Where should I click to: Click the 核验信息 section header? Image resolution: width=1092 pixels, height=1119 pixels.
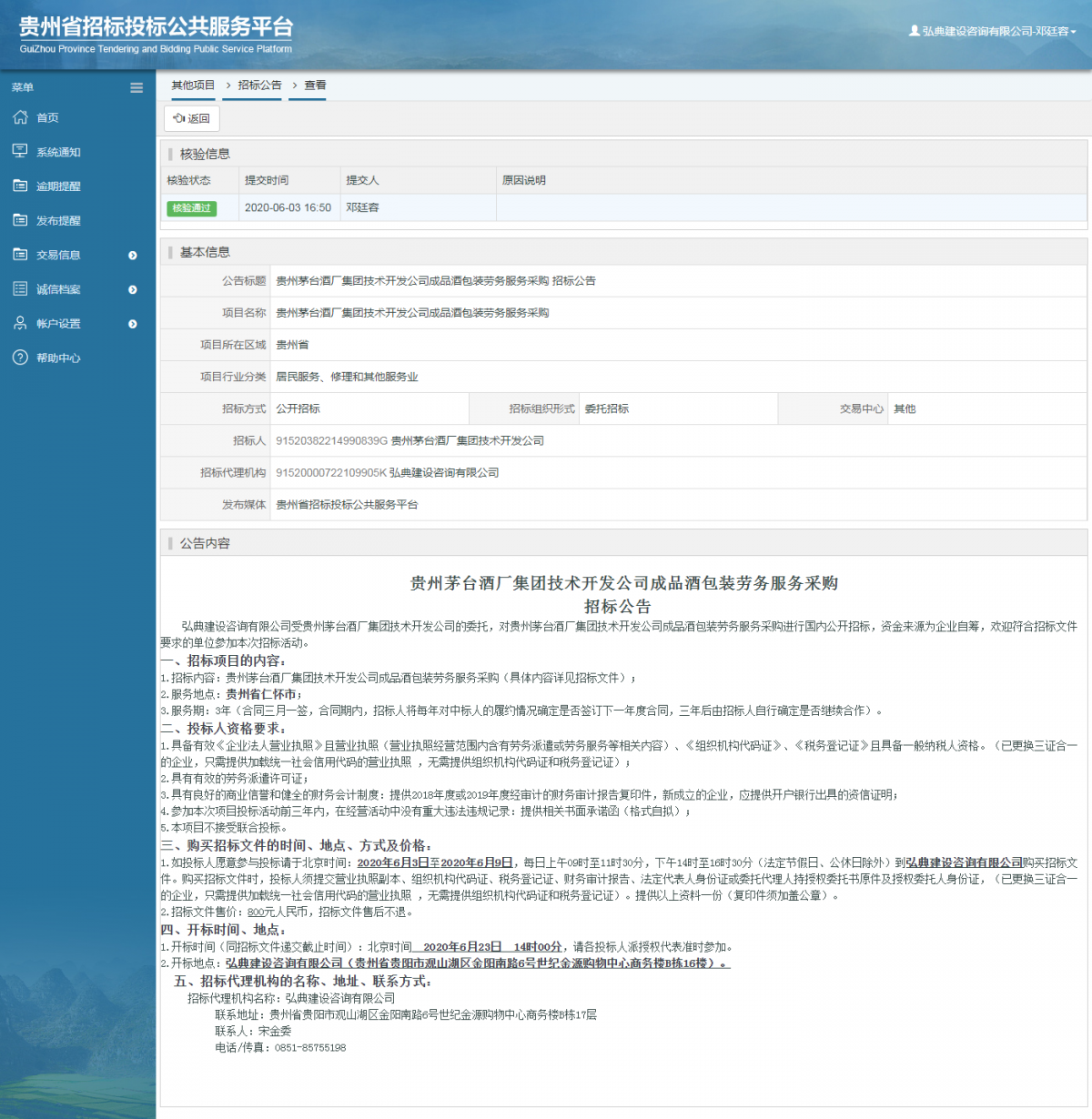tap(205, 154)
